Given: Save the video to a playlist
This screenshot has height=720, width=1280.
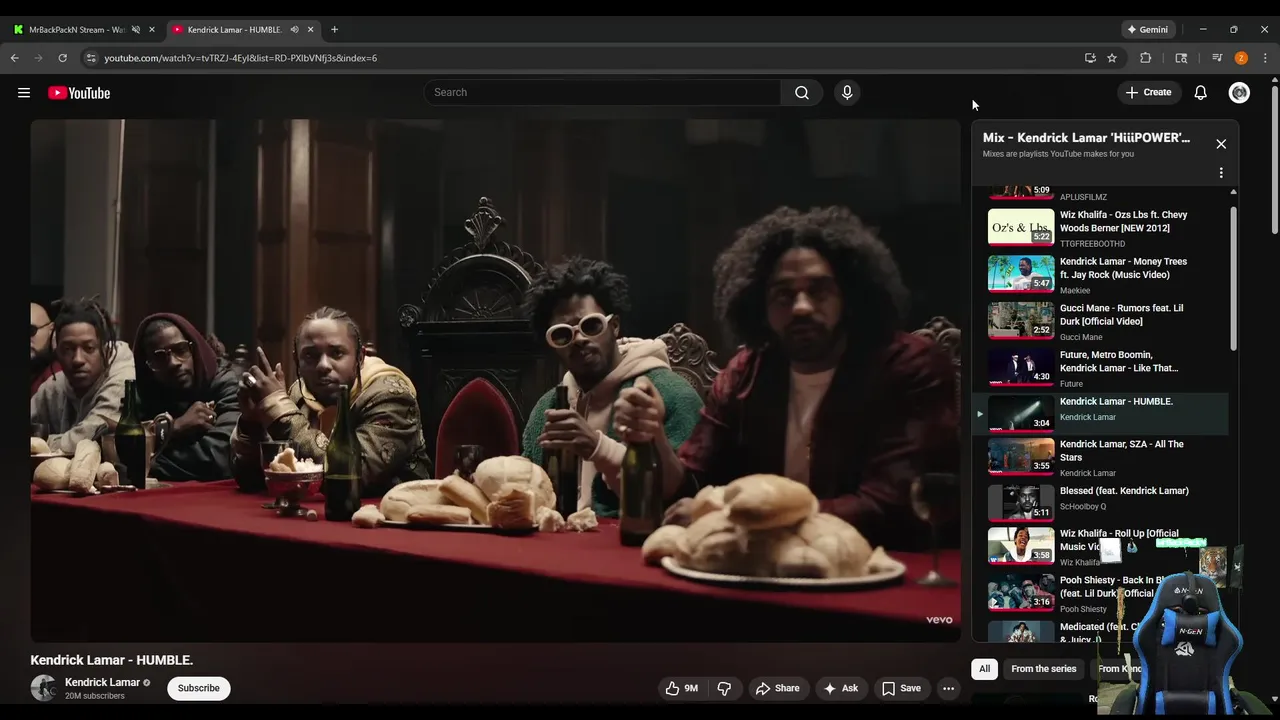Looking at the screenshot, I should [900, 688].
